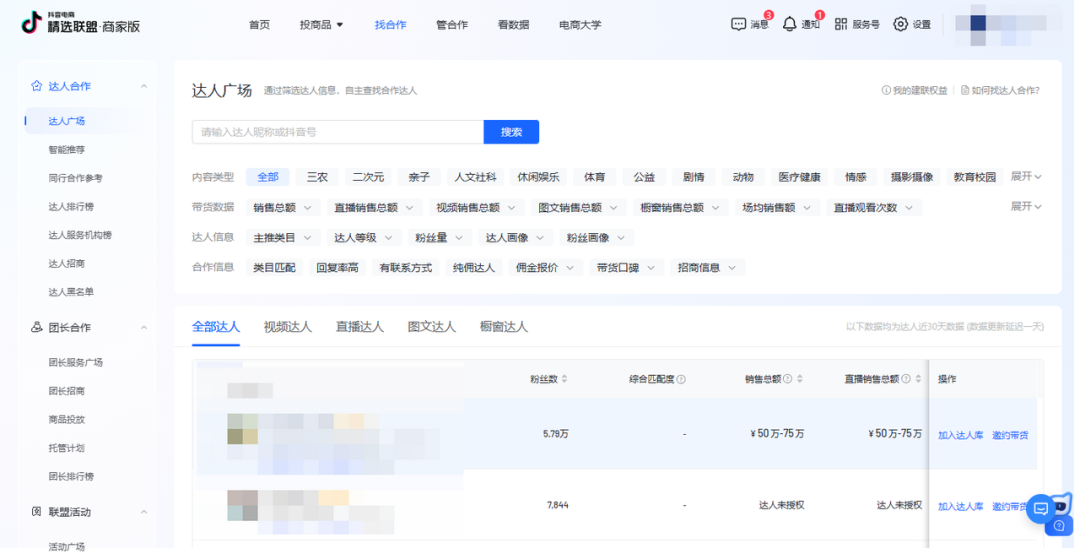Switch to the 视频达人 tab
Image resolution: width=1080 pixels, height=554 pixels.
[x=288, y=327]
